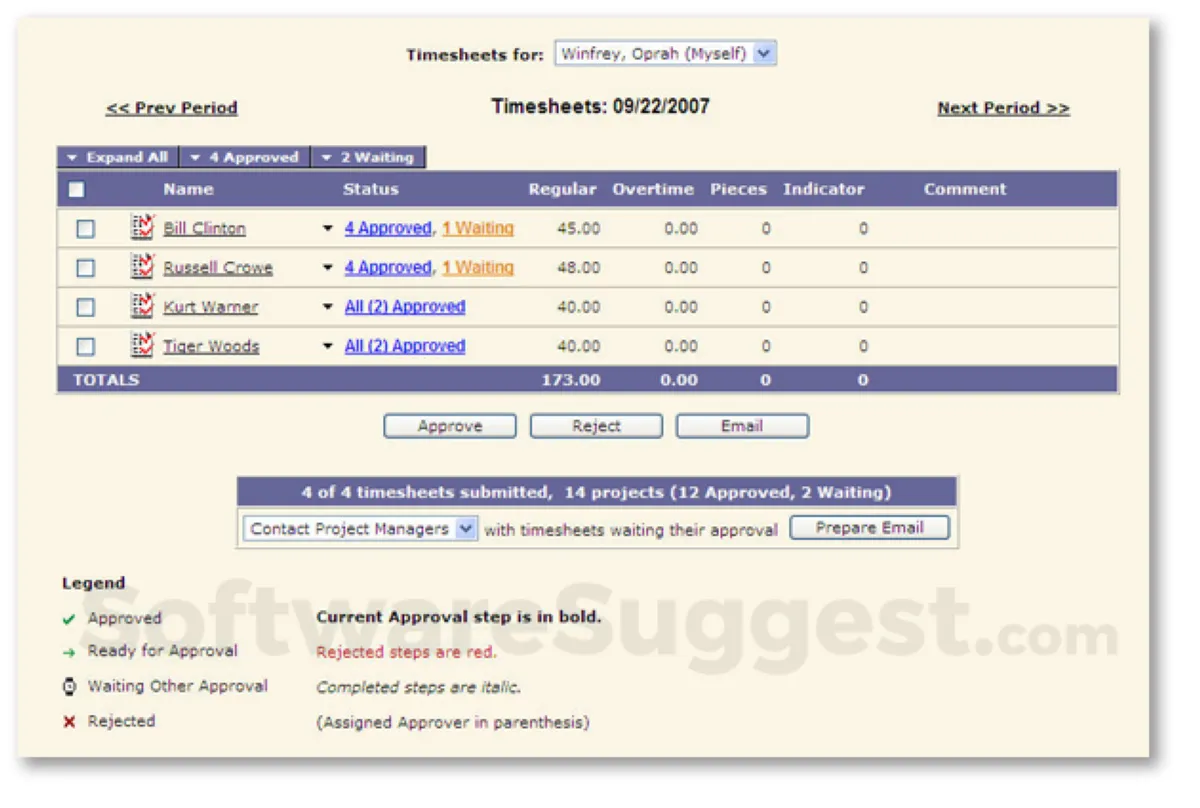
Task: Click the 2 Waiting tab
Action: coord(368,157)
